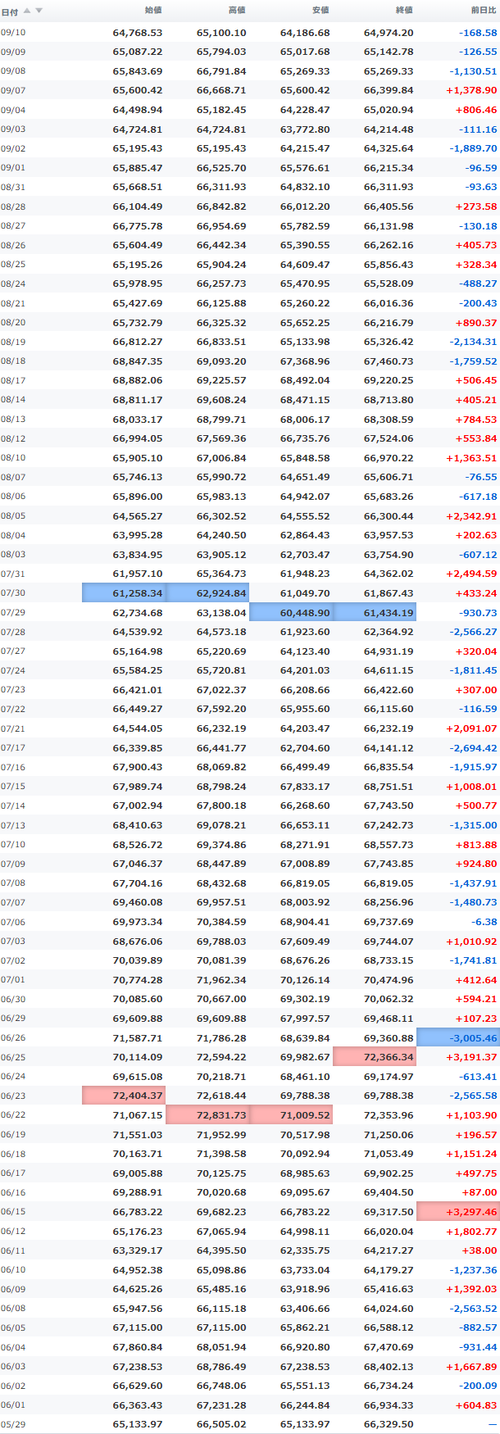This screenshot has width=500, height=1434.
Task: Select the blue highlighted 61,434.19 close cell
Action: point(374,610)
